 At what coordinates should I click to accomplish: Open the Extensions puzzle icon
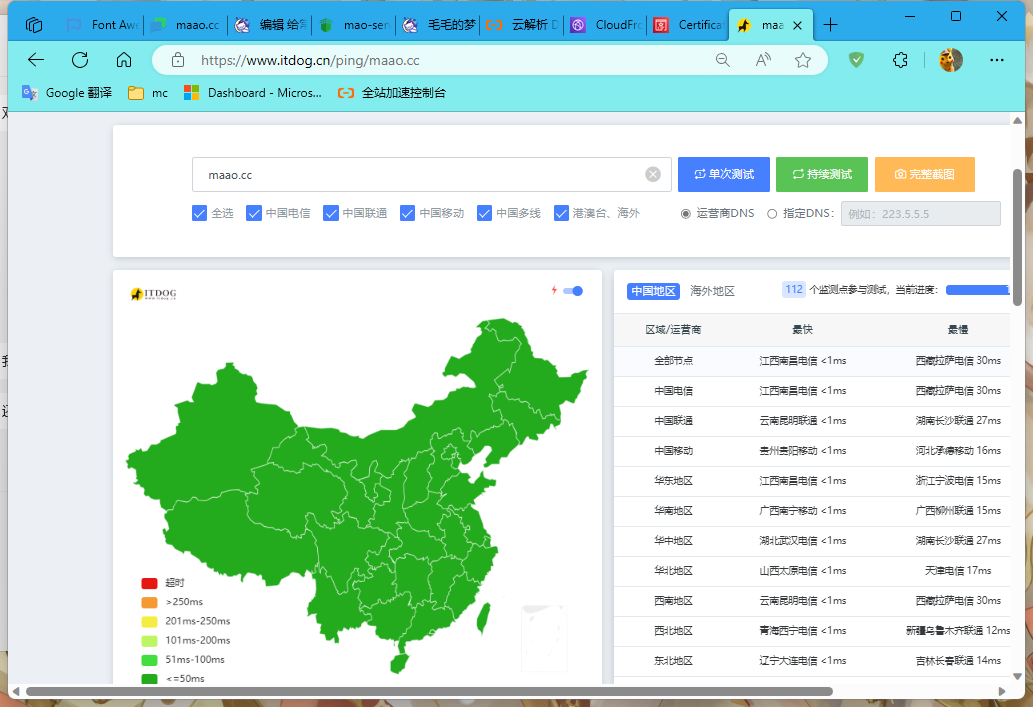900,60
